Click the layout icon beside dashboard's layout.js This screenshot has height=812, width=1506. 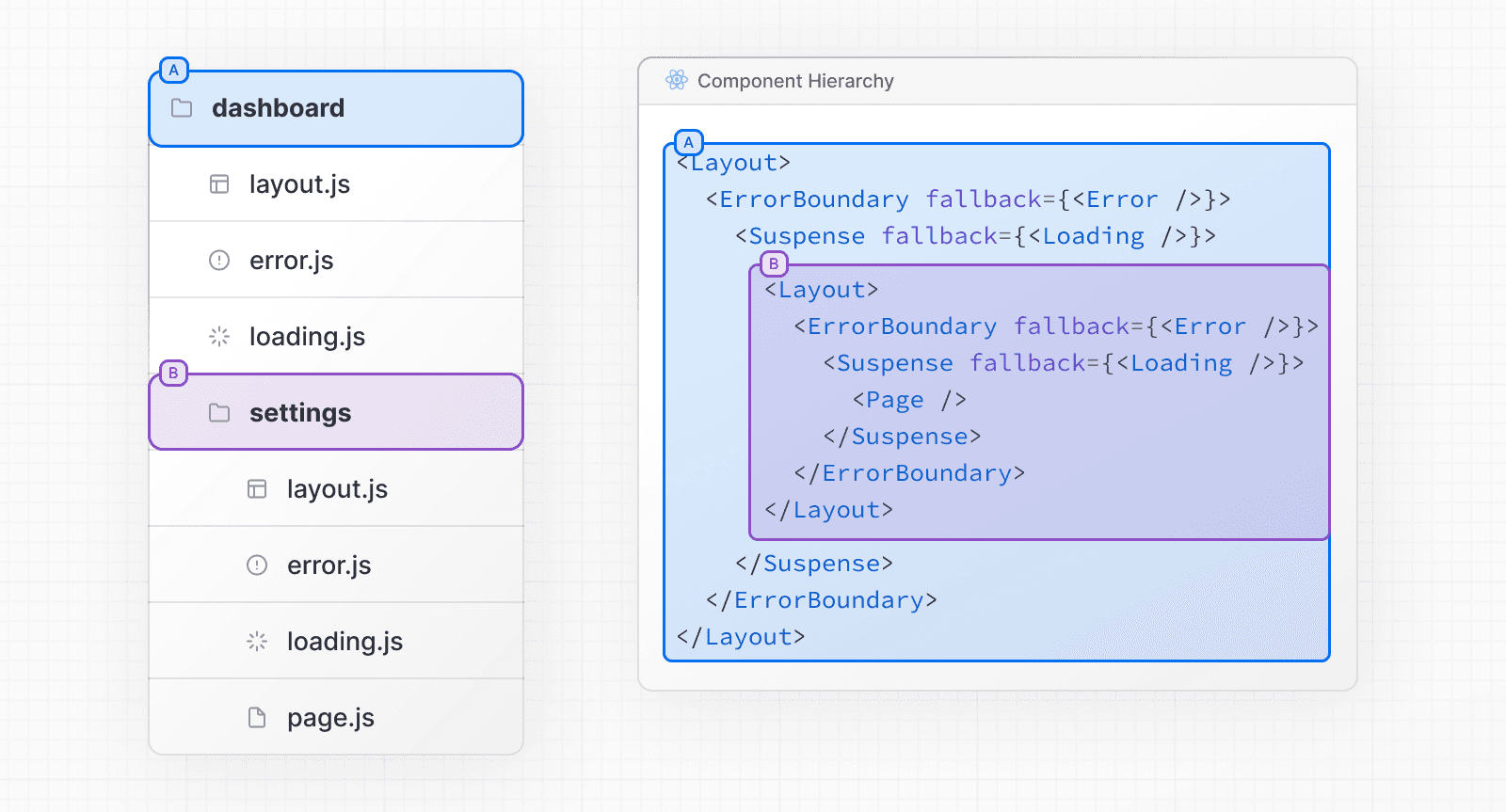219,184
